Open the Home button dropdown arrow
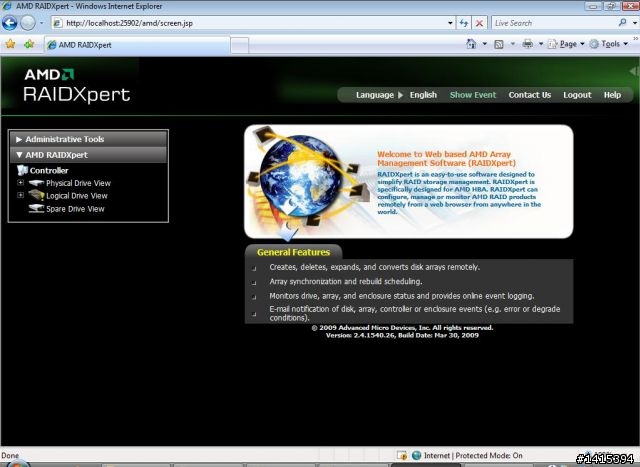Image resolution: width=640 pixels, height=467 pixels. tap(484, 44)
